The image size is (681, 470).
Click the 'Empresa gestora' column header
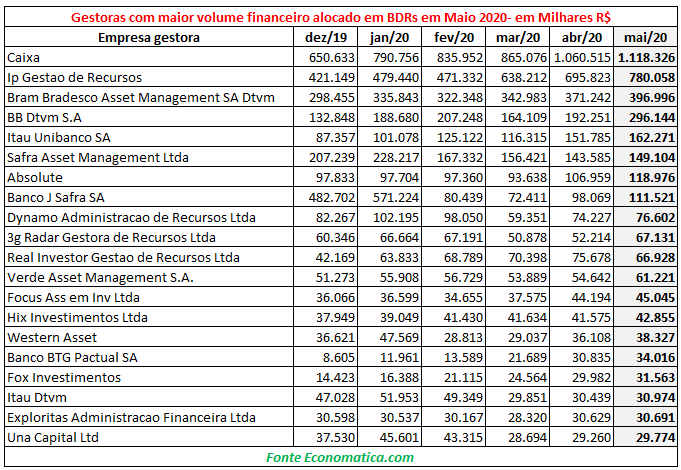[149, 37]
